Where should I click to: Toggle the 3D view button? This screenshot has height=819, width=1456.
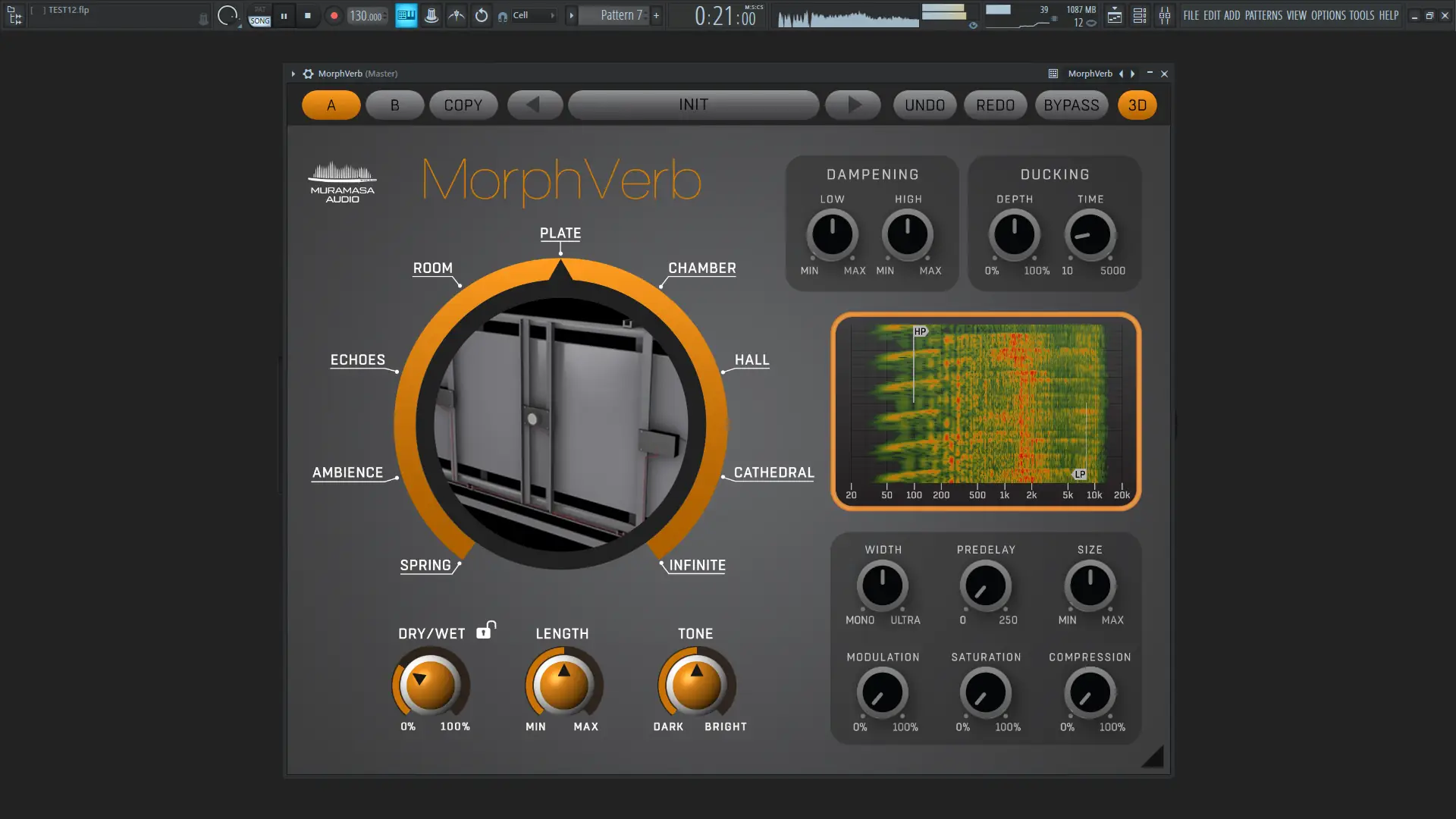click(1136, 105)
